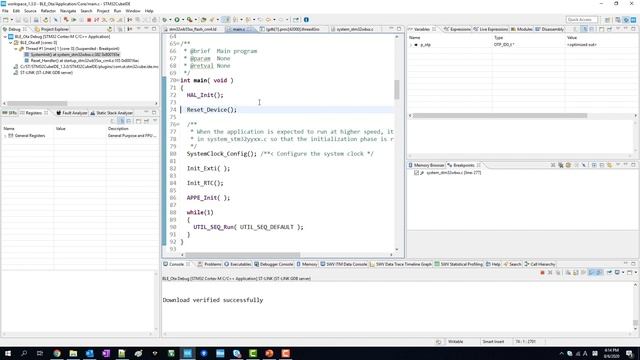Switch to the Call Hierarchy tab
This screenshot has height=360, width=640.
540,264
